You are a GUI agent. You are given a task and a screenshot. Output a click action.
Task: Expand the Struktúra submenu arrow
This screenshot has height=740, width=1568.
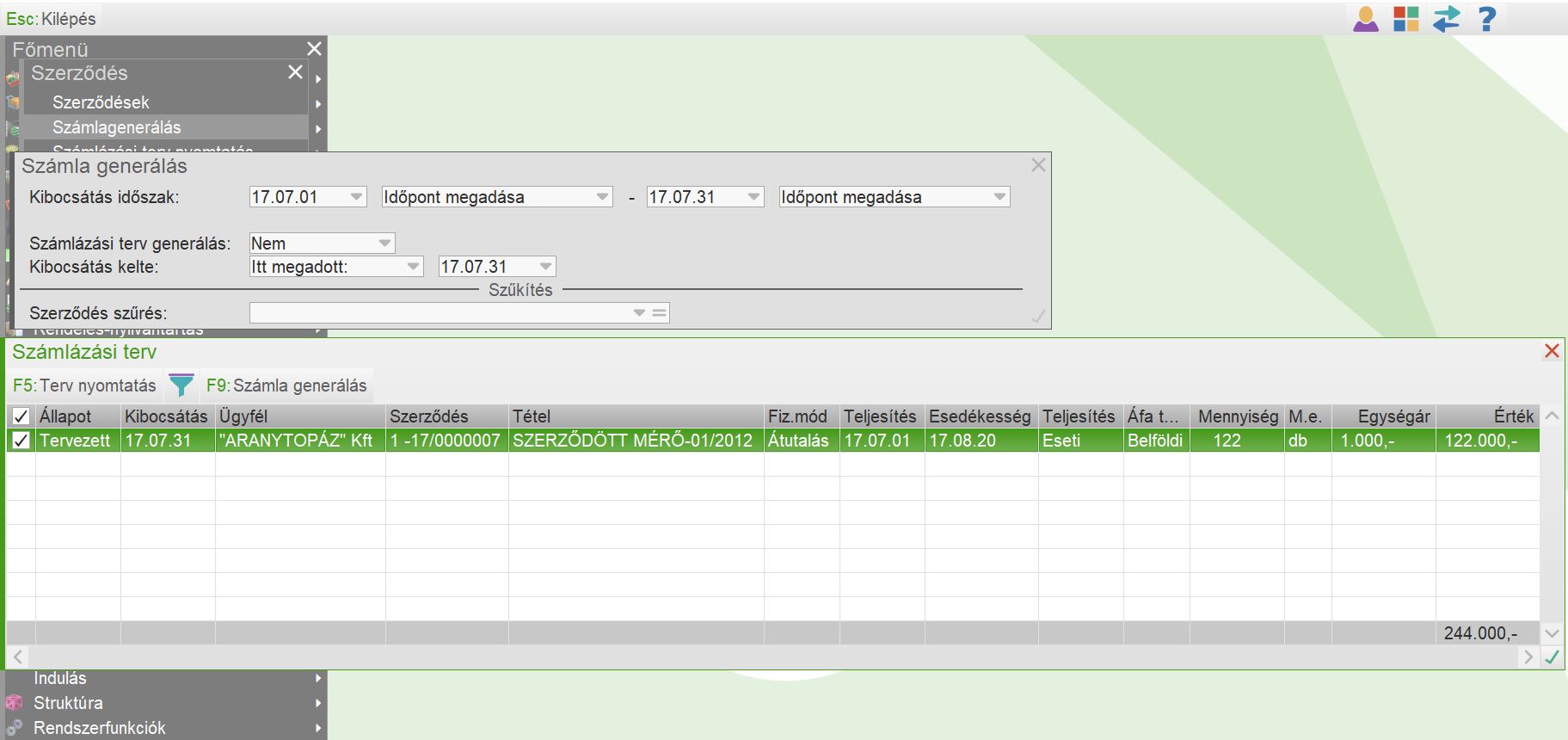pyautogui.click(x=318, y=703)
